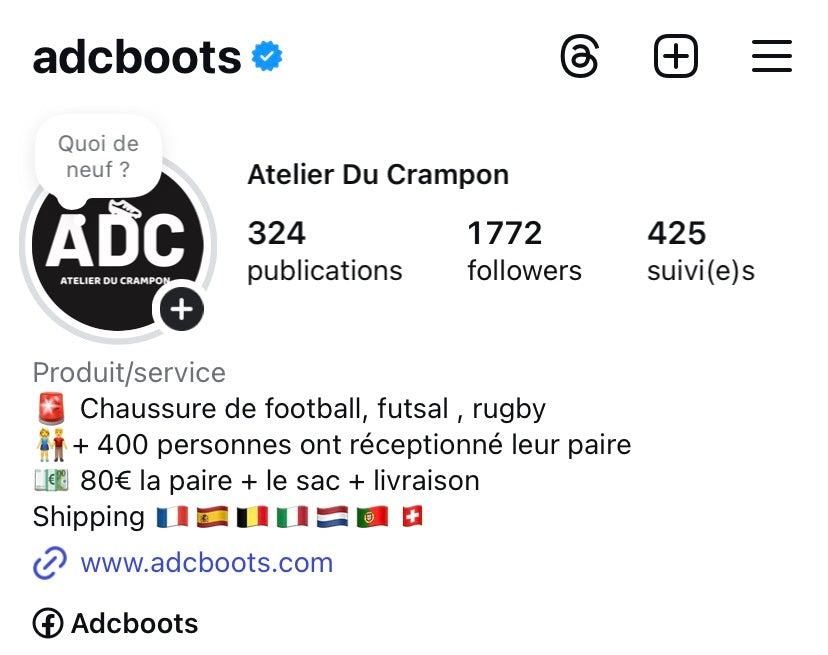Select the Atelier Du Crampon display name
This screenshot has height=655, width=828.
click(x=378, y=175)
